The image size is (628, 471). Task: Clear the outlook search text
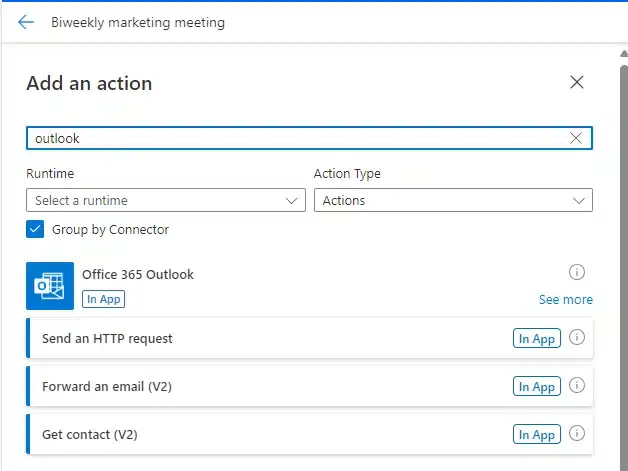pos(576,138)
